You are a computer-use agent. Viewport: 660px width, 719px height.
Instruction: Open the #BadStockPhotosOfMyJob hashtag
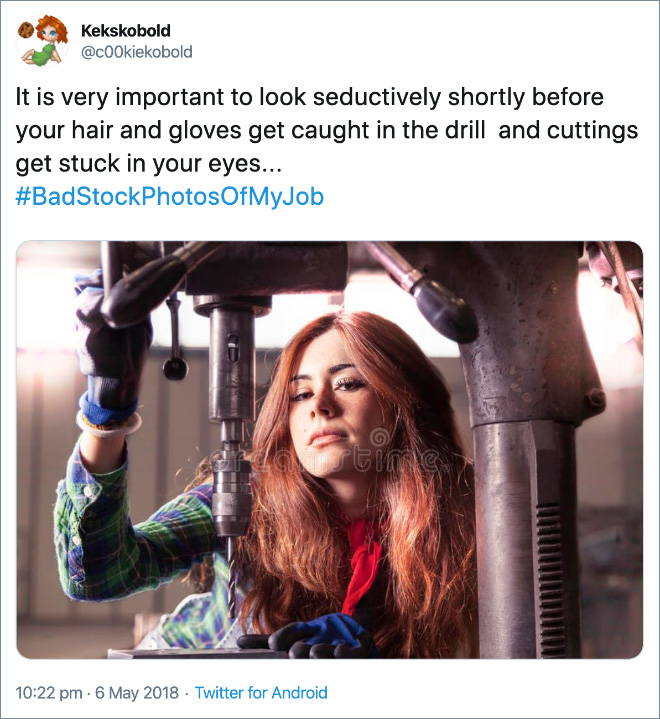point(170,196)
